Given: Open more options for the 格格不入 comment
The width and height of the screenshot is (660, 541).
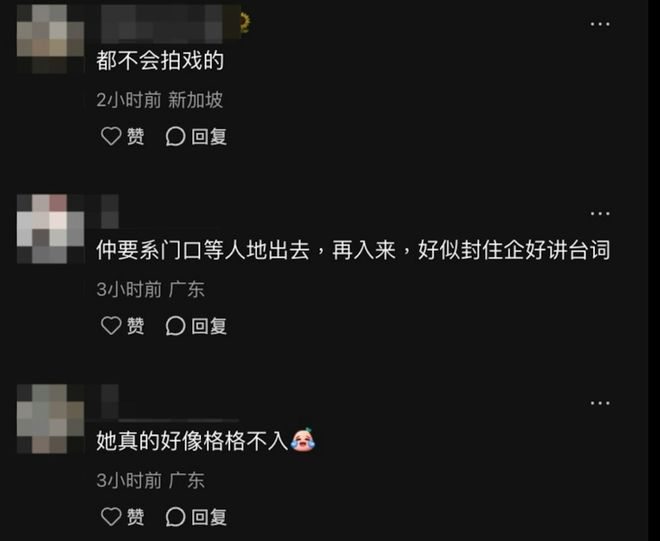Looking at the screenshot, I should pos(600,403).
